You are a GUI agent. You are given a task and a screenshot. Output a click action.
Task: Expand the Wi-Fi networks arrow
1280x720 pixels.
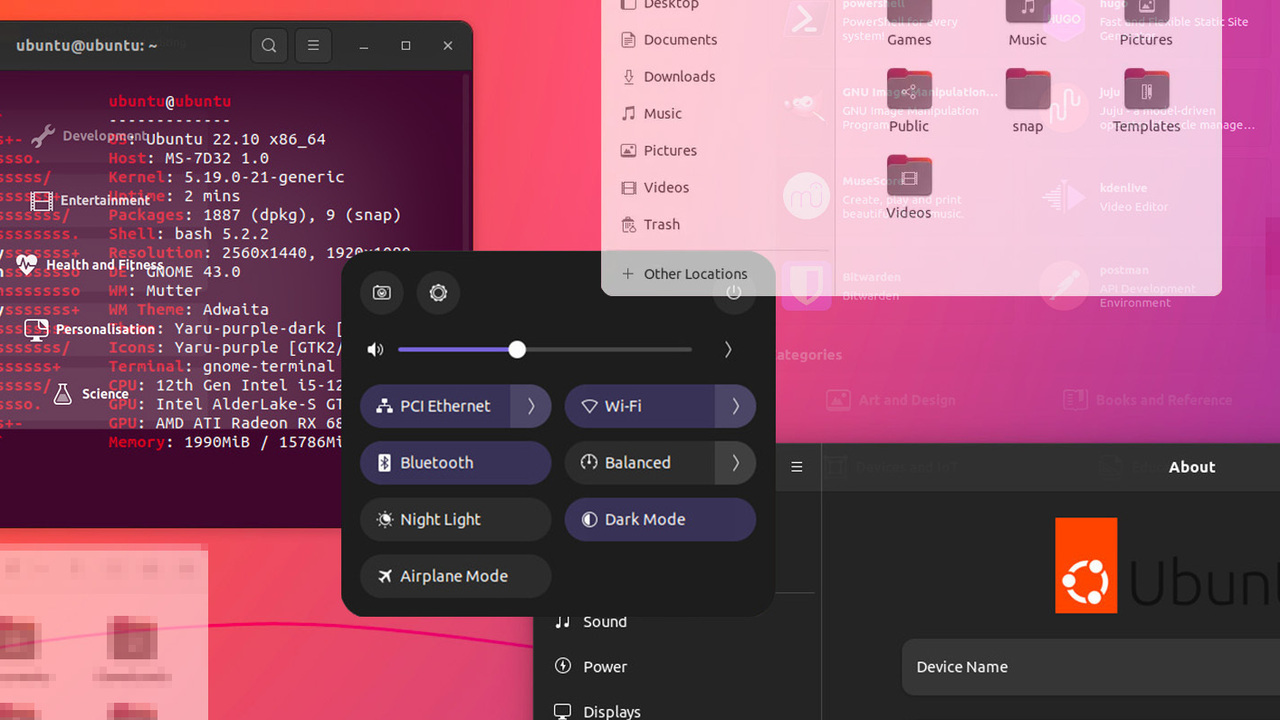pos(736,406)
